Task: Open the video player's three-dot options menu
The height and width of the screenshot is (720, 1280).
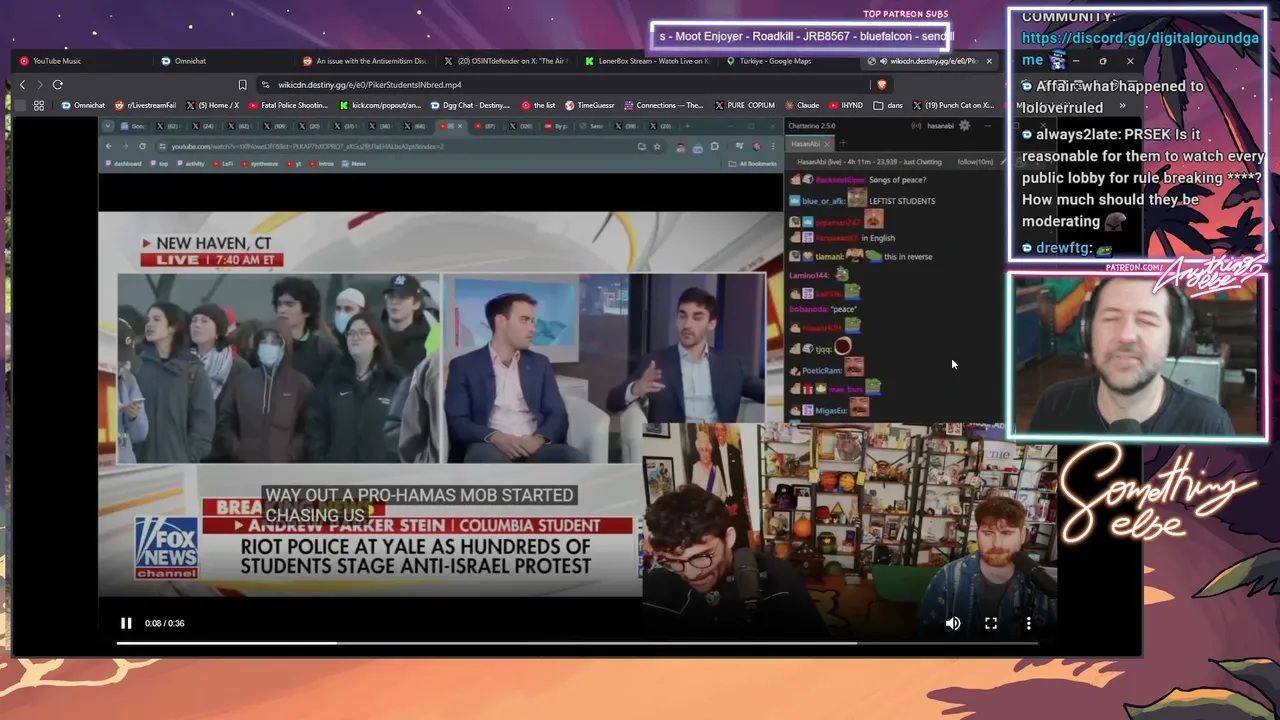Action: point(1028,623)
